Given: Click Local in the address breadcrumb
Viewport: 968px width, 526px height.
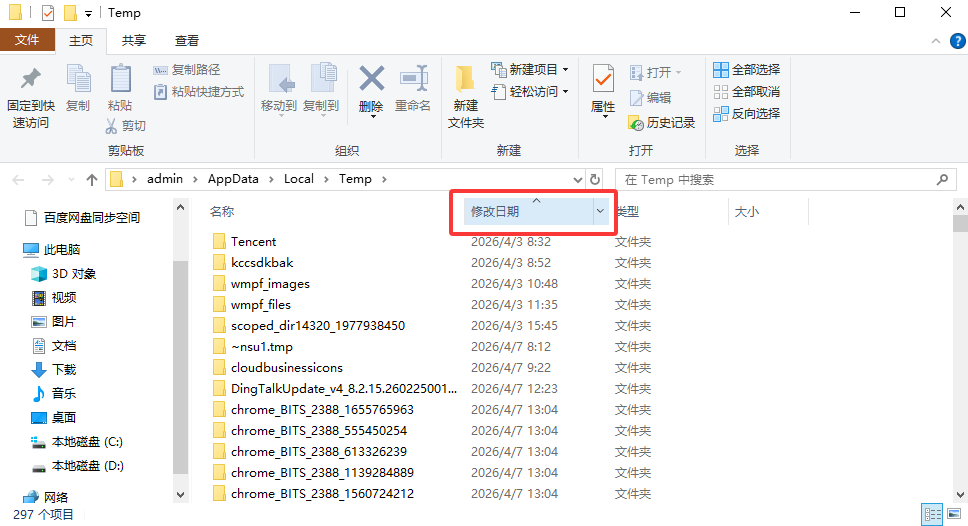Looking at the screenshot, I should click(299, 179).
